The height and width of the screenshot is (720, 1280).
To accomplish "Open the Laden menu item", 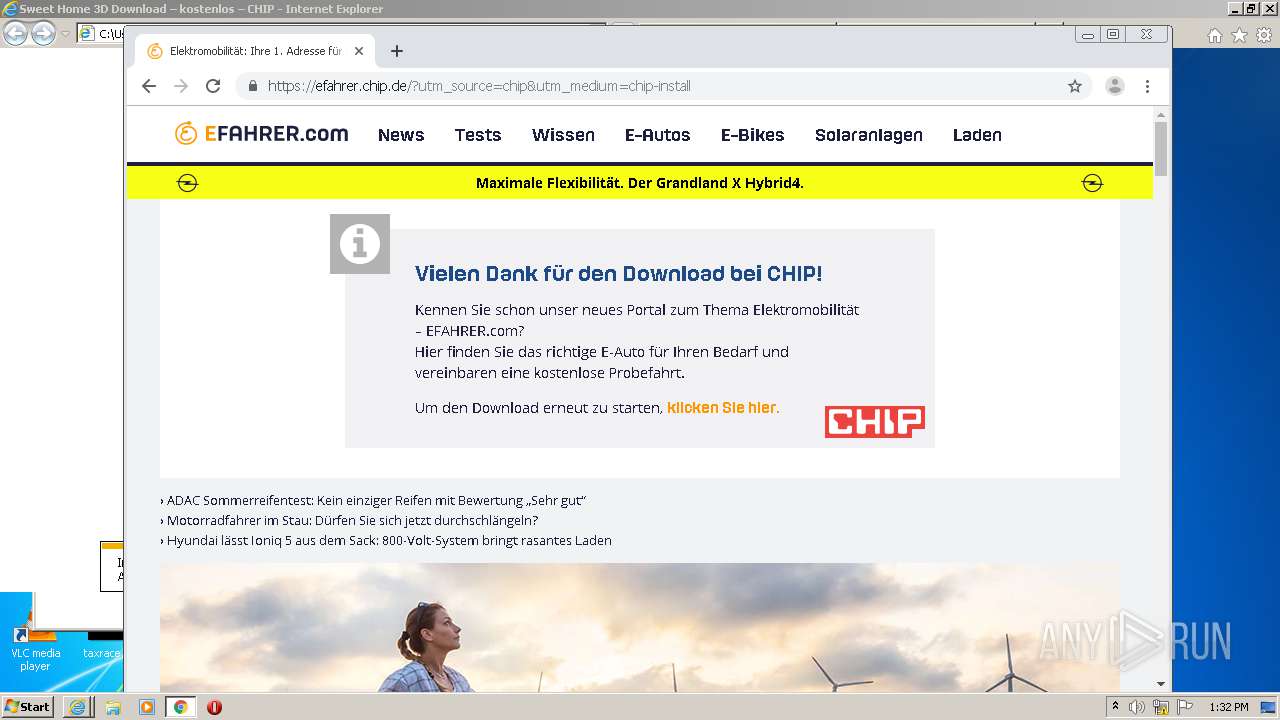I will tap(977, 135).
